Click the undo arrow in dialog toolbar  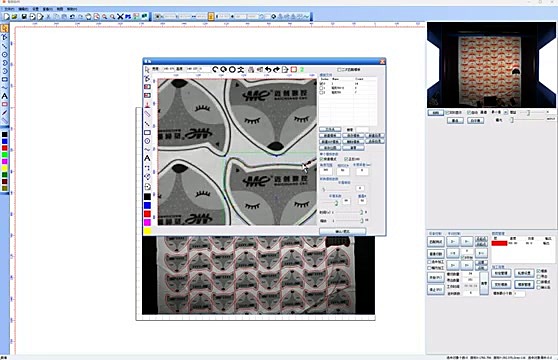pyautogui.click(x=268, y=69)
